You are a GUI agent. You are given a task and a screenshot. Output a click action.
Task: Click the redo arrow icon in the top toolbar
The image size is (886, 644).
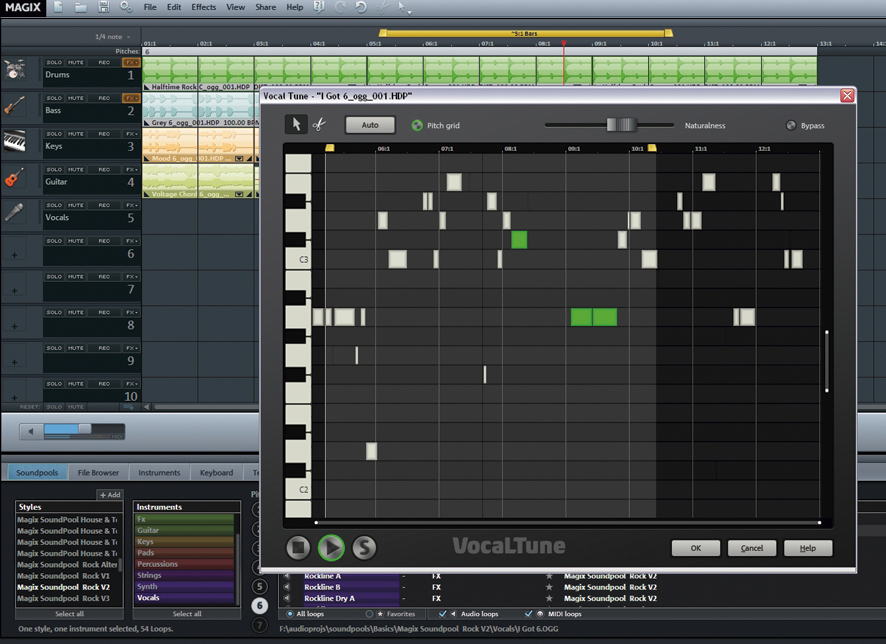340,7
